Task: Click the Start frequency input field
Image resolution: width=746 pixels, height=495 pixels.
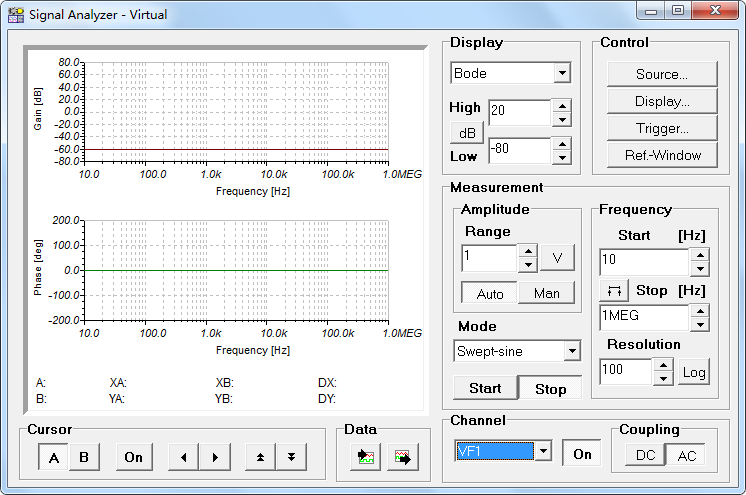Action: [644, 262]
